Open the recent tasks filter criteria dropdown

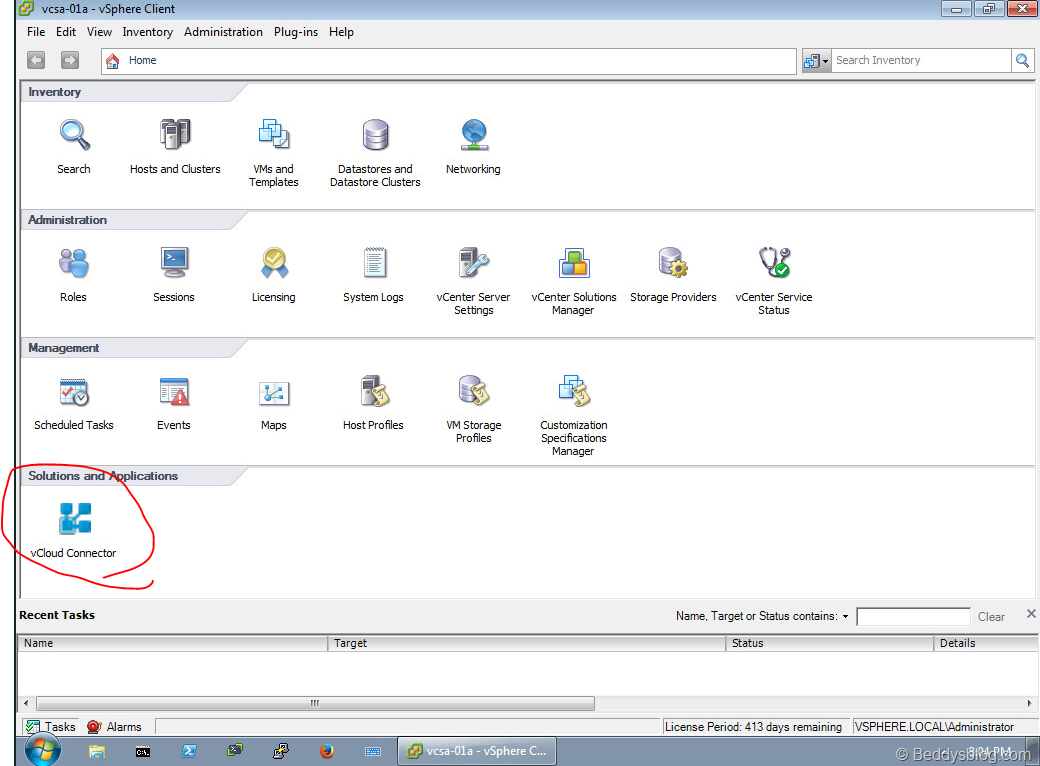point(846,617)
